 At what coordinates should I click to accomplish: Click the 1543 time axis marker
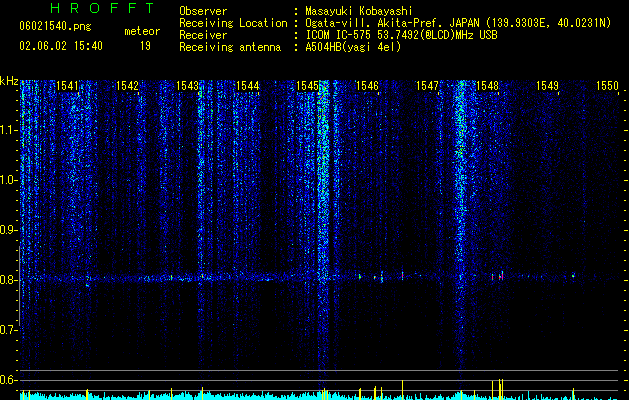187,86
